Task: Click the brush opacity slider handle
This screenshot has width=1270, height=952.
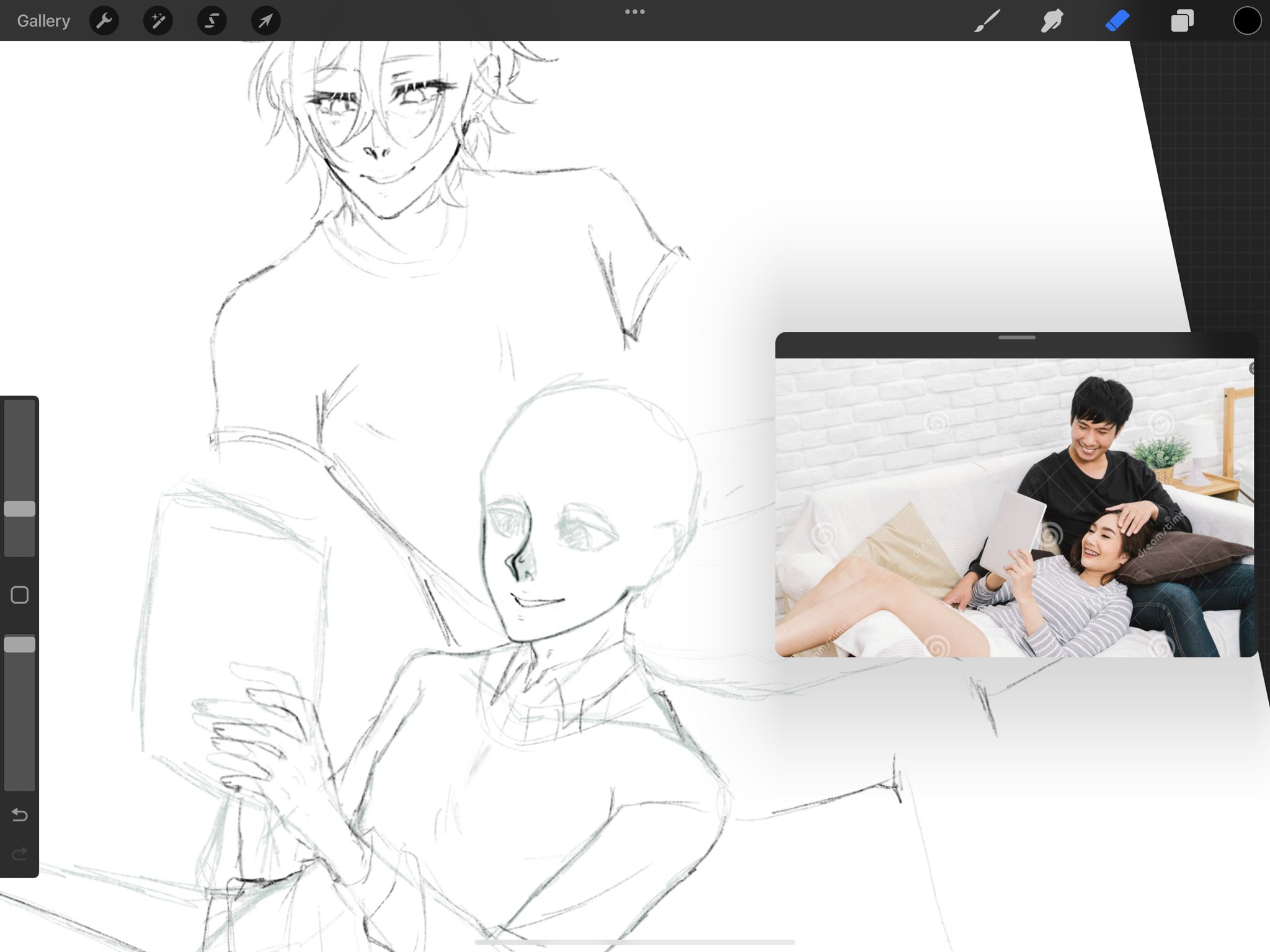Action: coord(20,644)
